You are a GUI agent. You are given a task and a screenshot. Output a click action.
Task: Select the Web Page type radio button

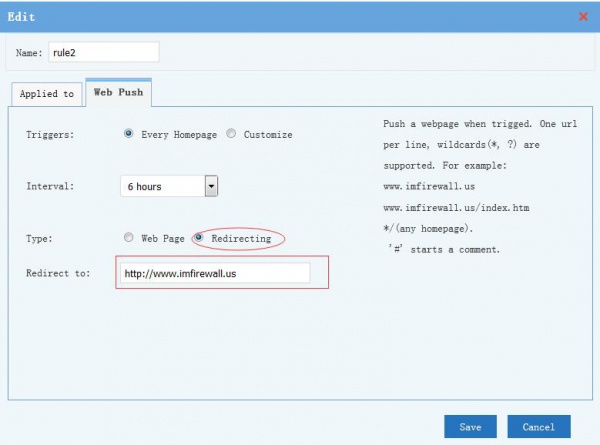pos(129,238)
